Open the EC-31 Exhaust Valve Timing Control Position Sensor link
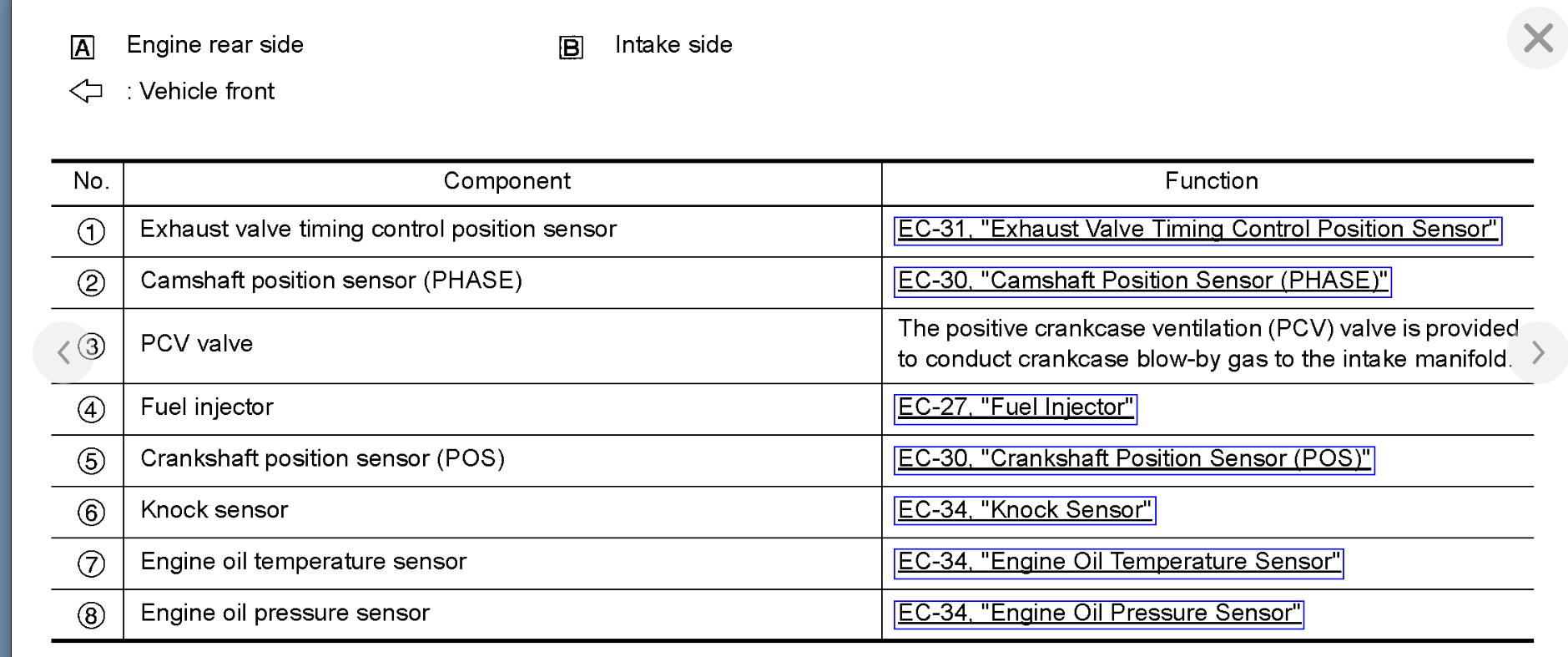 [1197, 230]
